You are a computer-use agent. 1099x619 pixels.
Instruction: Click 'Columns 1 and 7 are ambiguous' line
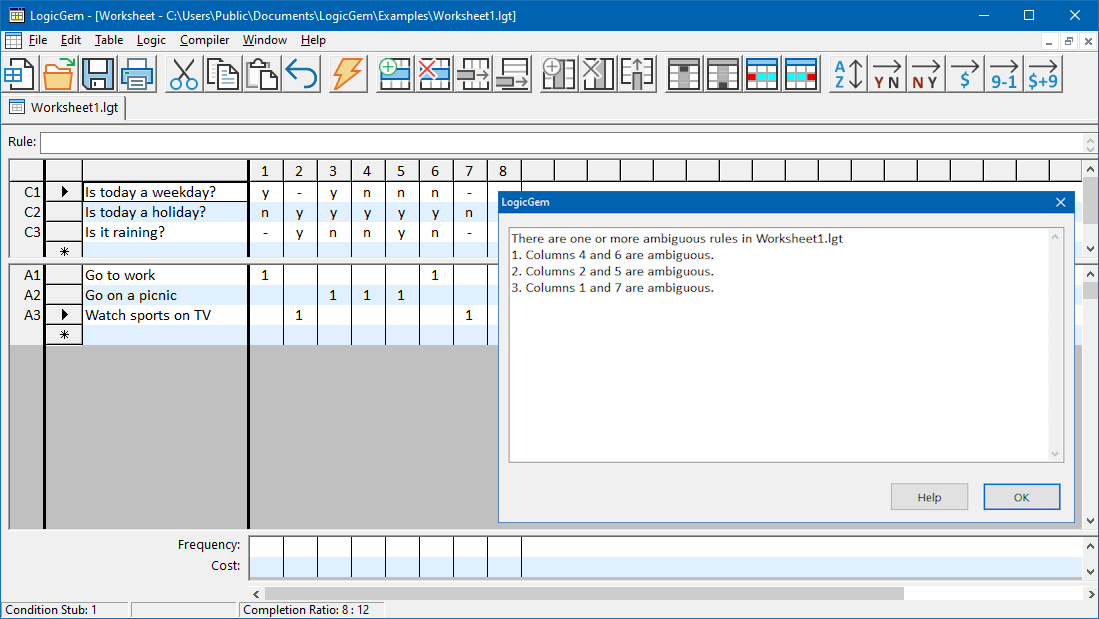[613, 288]
